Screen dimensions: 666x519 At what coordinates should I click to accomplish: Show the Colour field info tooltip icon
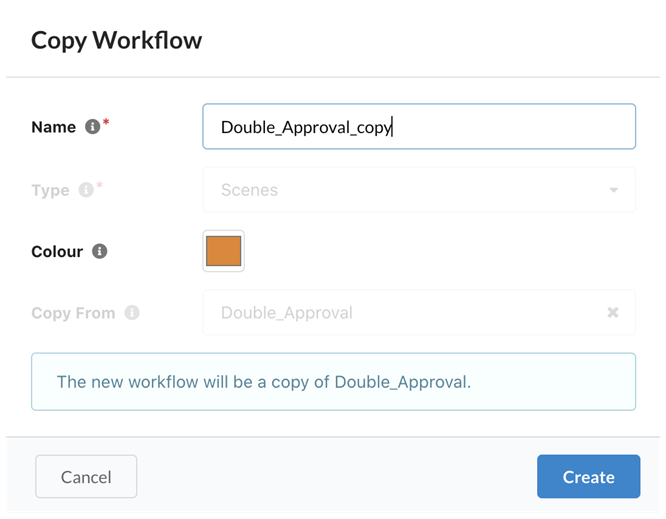pos(99,251)
